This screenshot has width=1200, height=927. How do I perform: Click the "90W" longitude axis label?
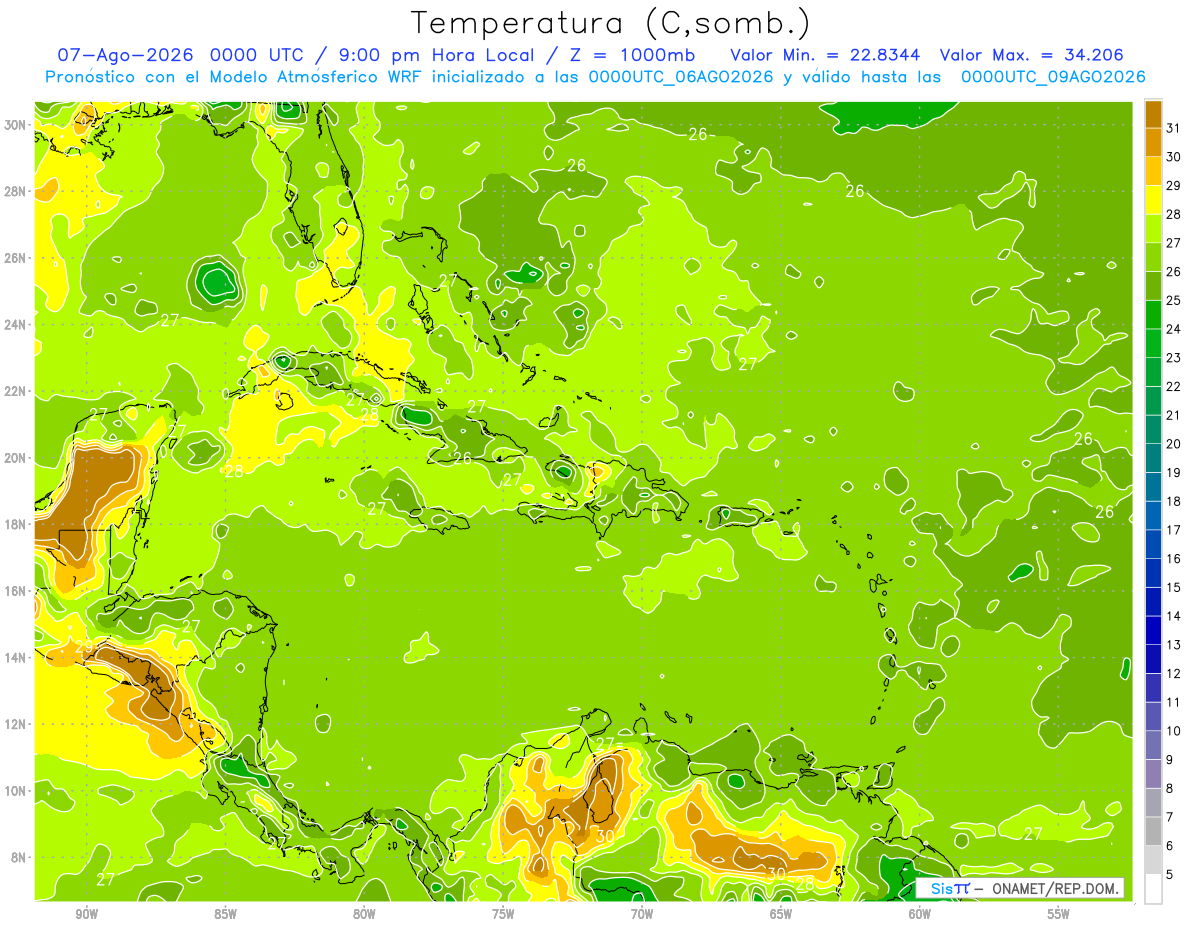click(87, 914)
